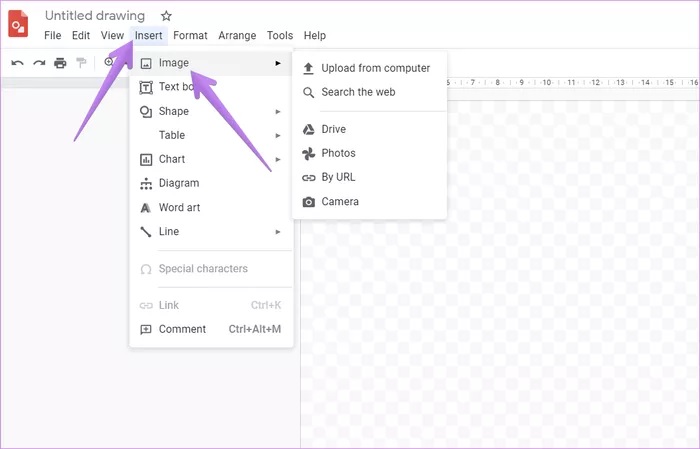Open the Arrange menu
Viewport: 700px width, 449px height.
point(237,35)
